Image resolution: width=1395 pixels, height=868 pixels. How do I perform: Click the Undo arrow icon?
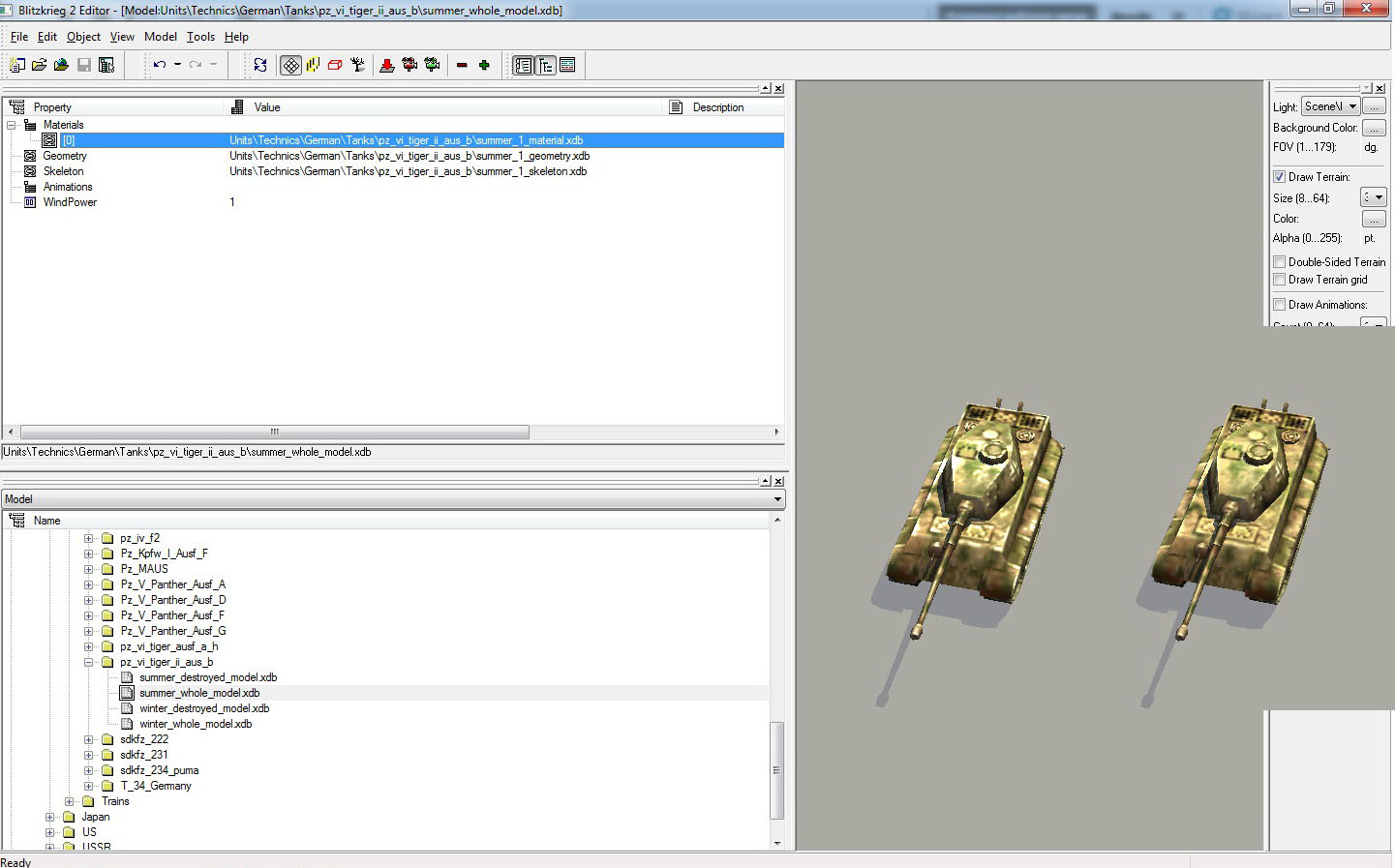(160, 65)
